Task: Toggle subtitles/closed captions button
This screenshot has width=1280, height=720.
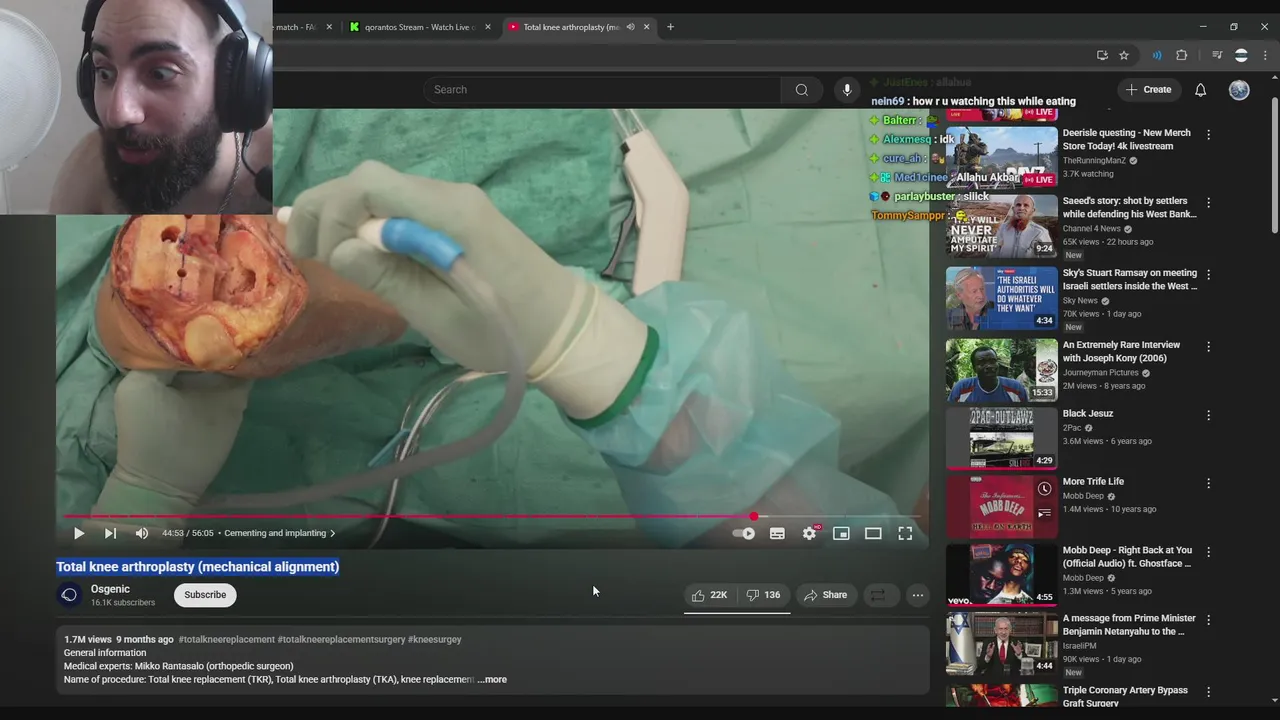Action: click(777, 534)
